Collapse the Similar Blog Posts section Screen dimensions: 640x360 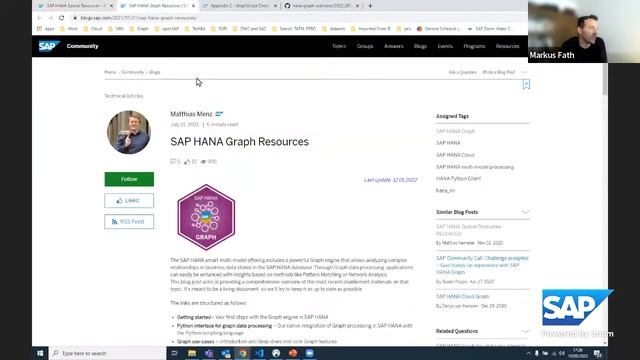coord(525,212)
